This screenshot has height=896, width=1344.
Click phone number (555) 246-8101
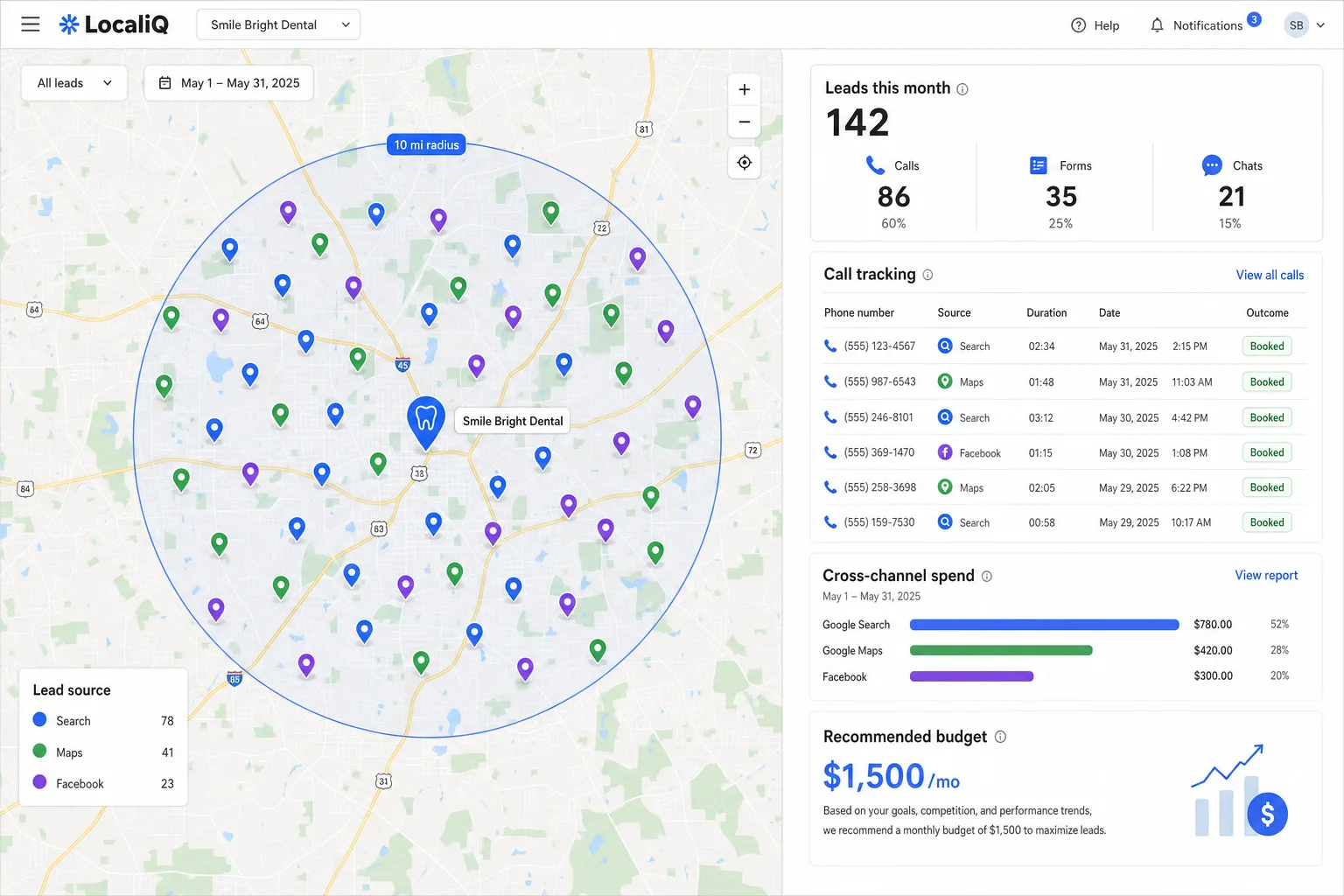pyautogui.click(x=878, y=417)
